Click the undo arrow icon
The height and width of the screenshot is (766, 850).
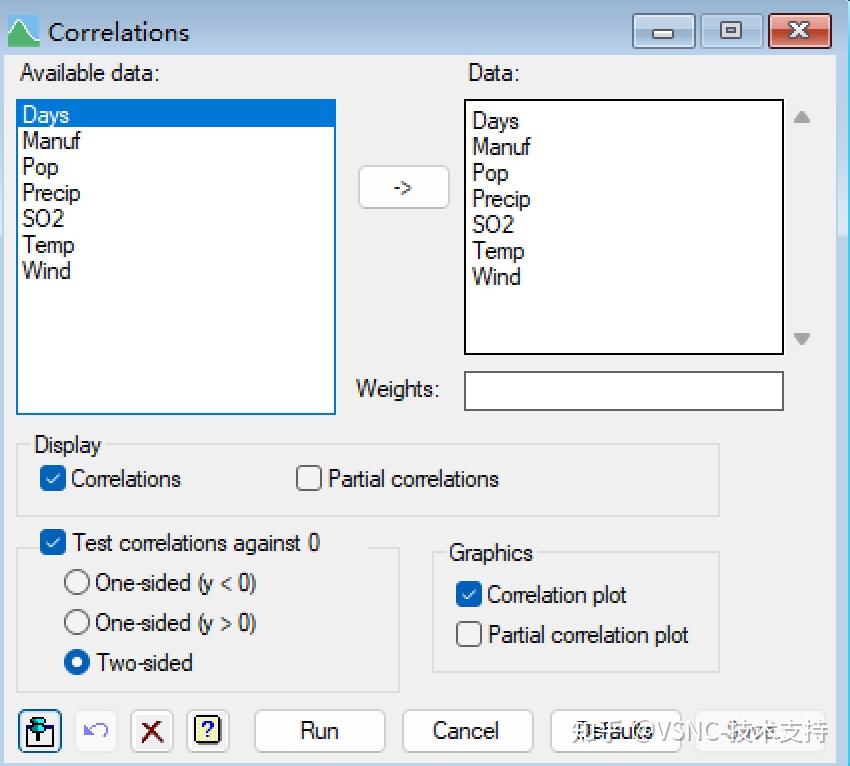(x=95, y=731)
